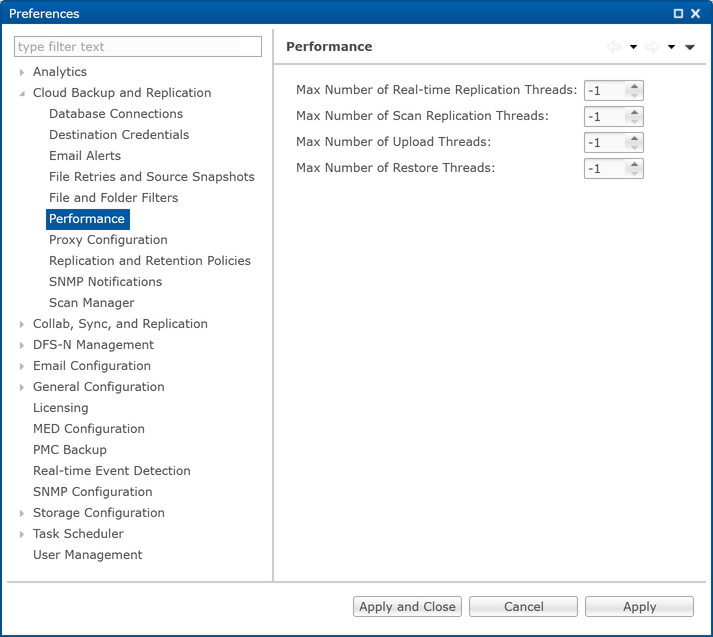This screenshot has height=637, width=713.
Task: Open Email Alerts page
Action: 85,155
